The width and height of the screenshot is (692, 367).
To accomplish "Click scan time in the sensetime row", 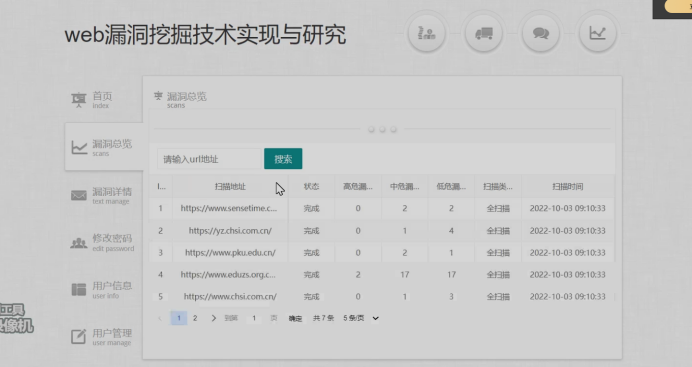I will pyautogui.click(x=568, y=208).
